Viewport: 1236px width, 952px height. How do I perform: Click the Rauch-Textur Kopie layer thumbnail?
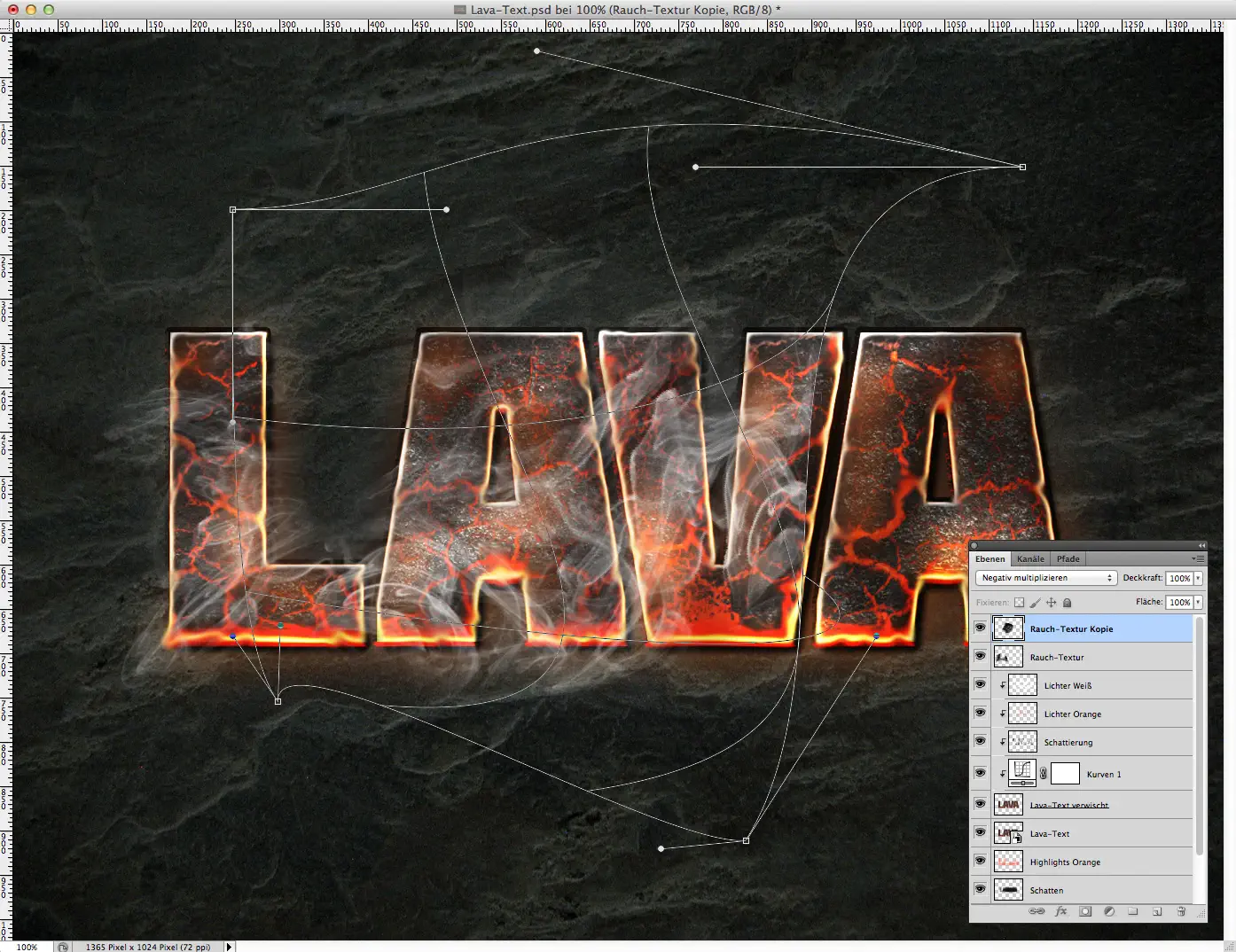1008,628
